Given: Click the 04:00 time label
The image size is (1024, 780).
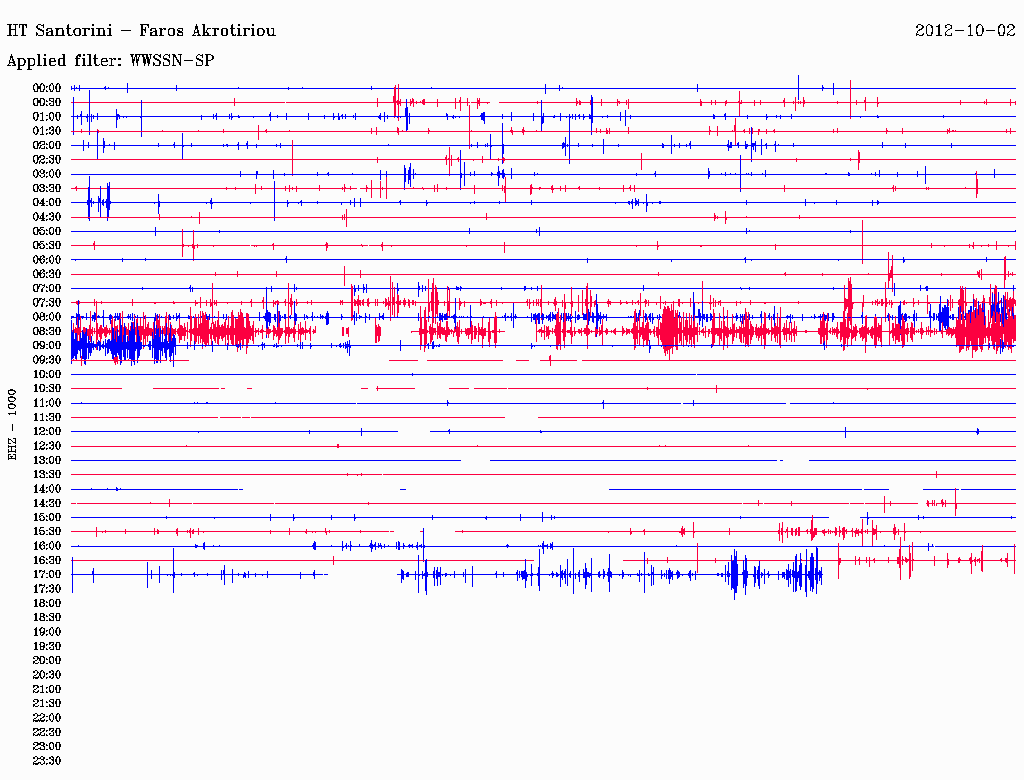Looking at the screenshot, I should 47,203.
